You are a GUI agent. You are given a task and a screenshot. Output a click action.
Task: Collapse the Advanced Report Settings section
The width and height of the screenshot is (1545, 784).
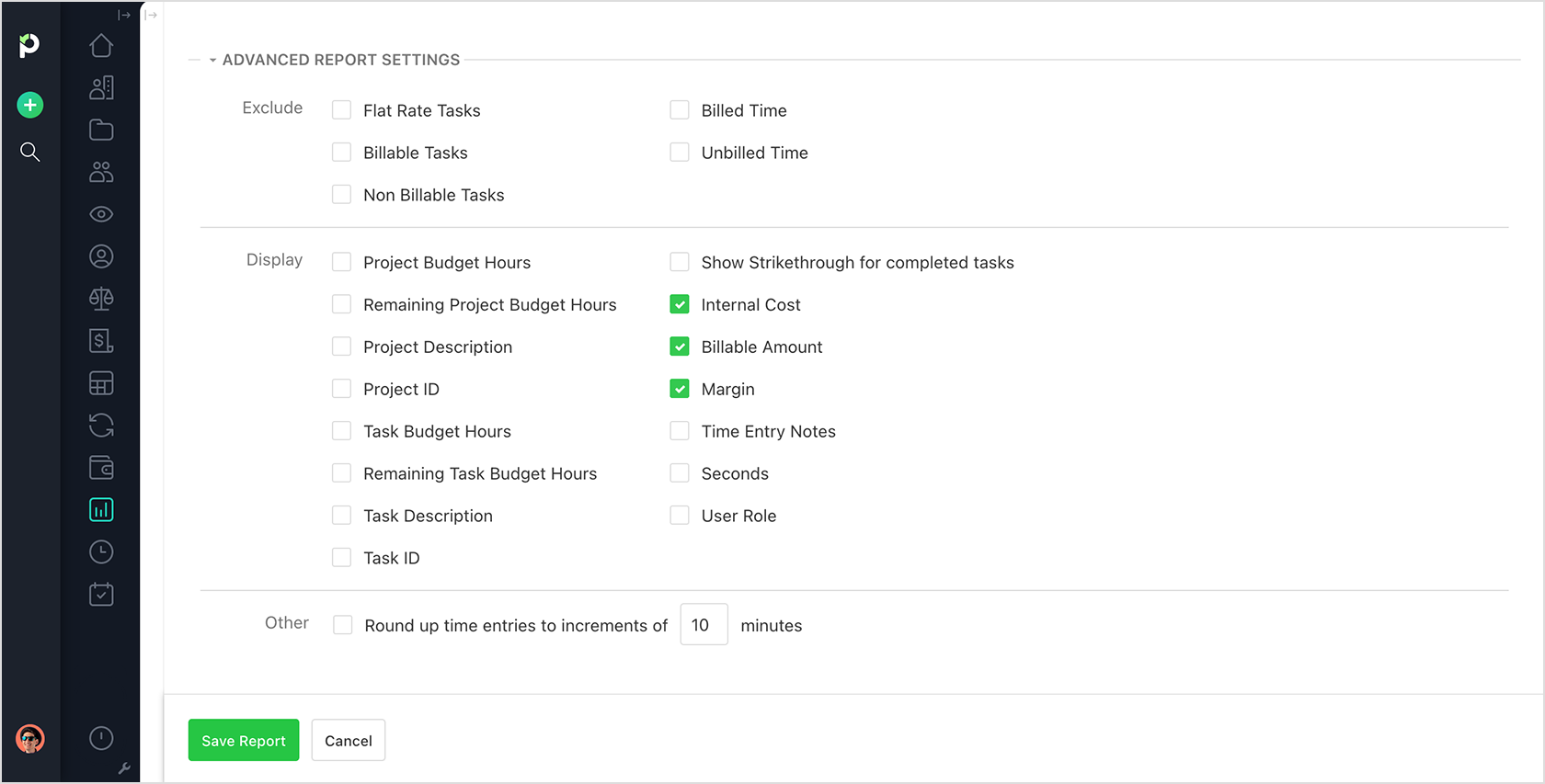click(212, 60)
